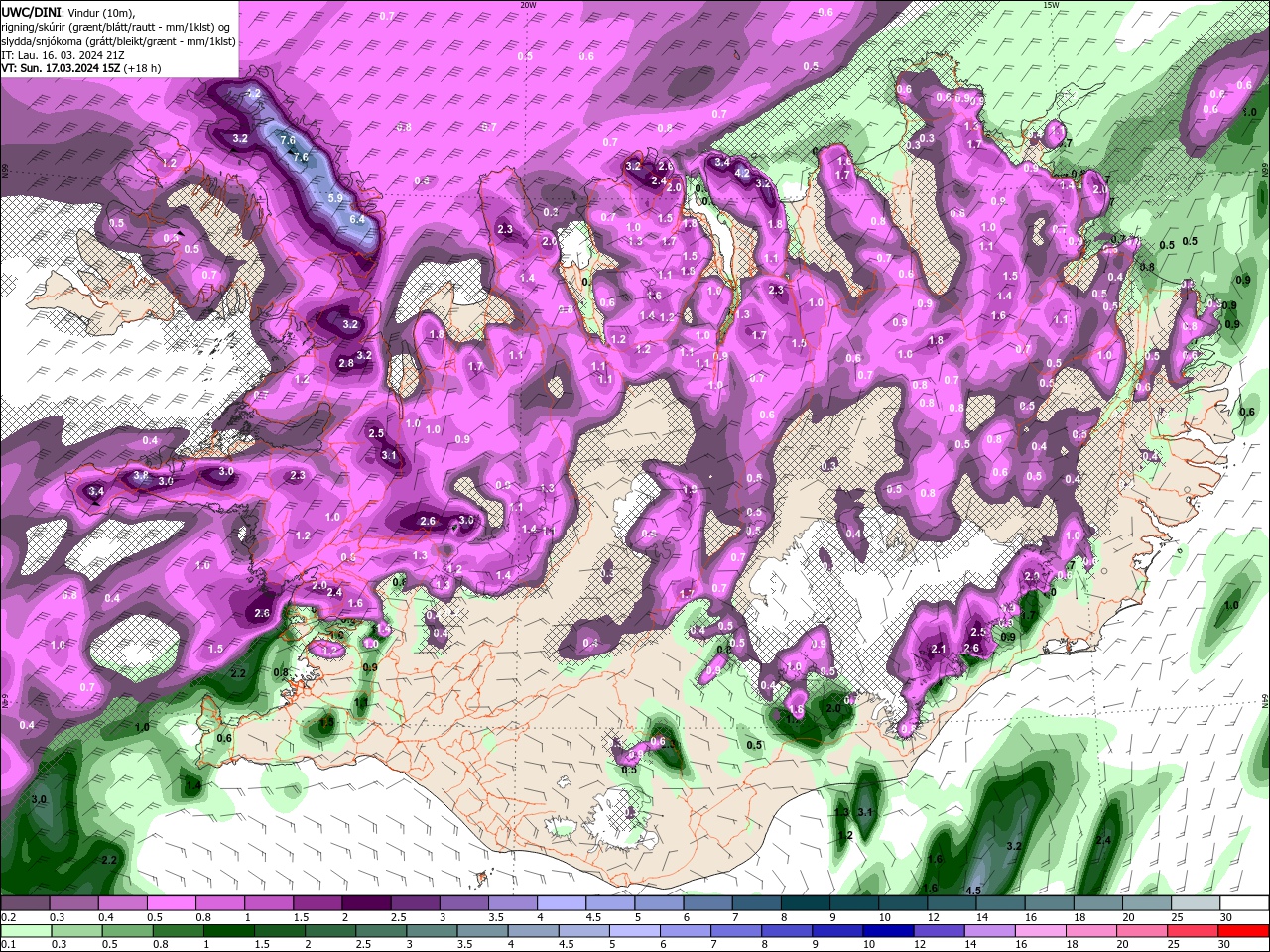Click the bright pink 0.5 swatch, upper legend

(x=171, y=903)
